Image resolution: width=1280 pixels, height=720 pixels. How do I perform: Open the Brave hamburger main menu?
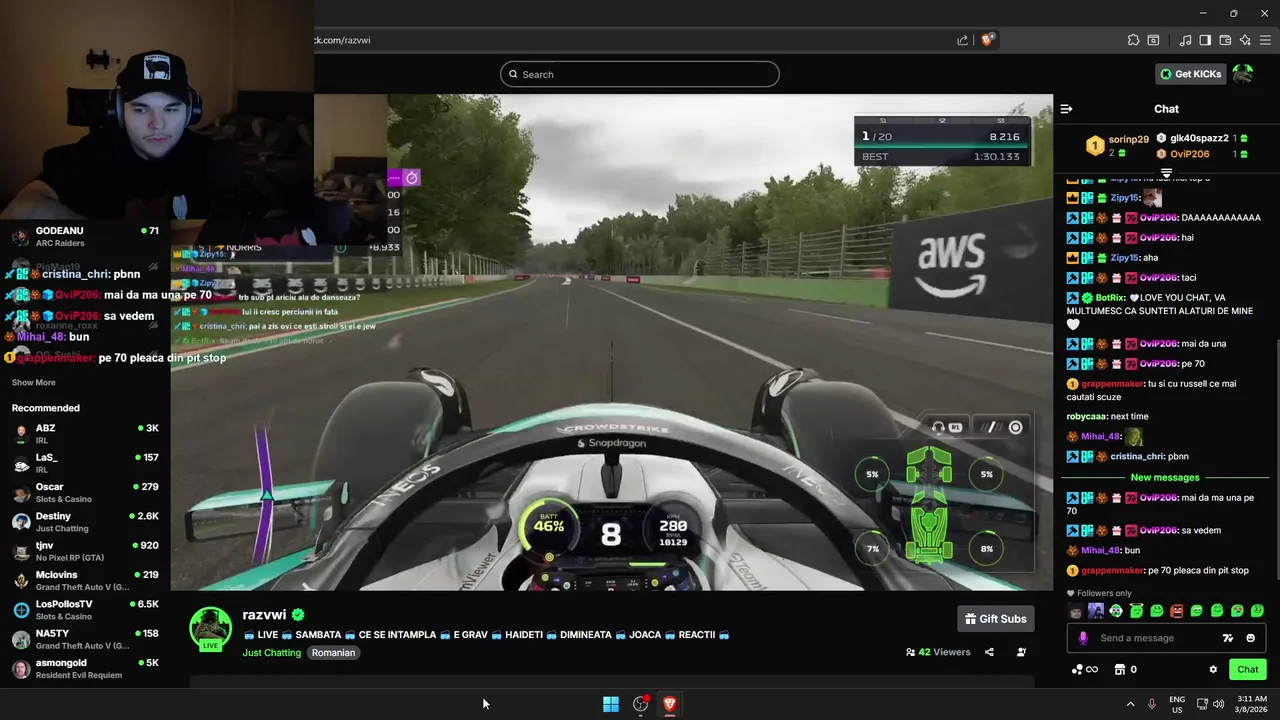(1265, 40)
